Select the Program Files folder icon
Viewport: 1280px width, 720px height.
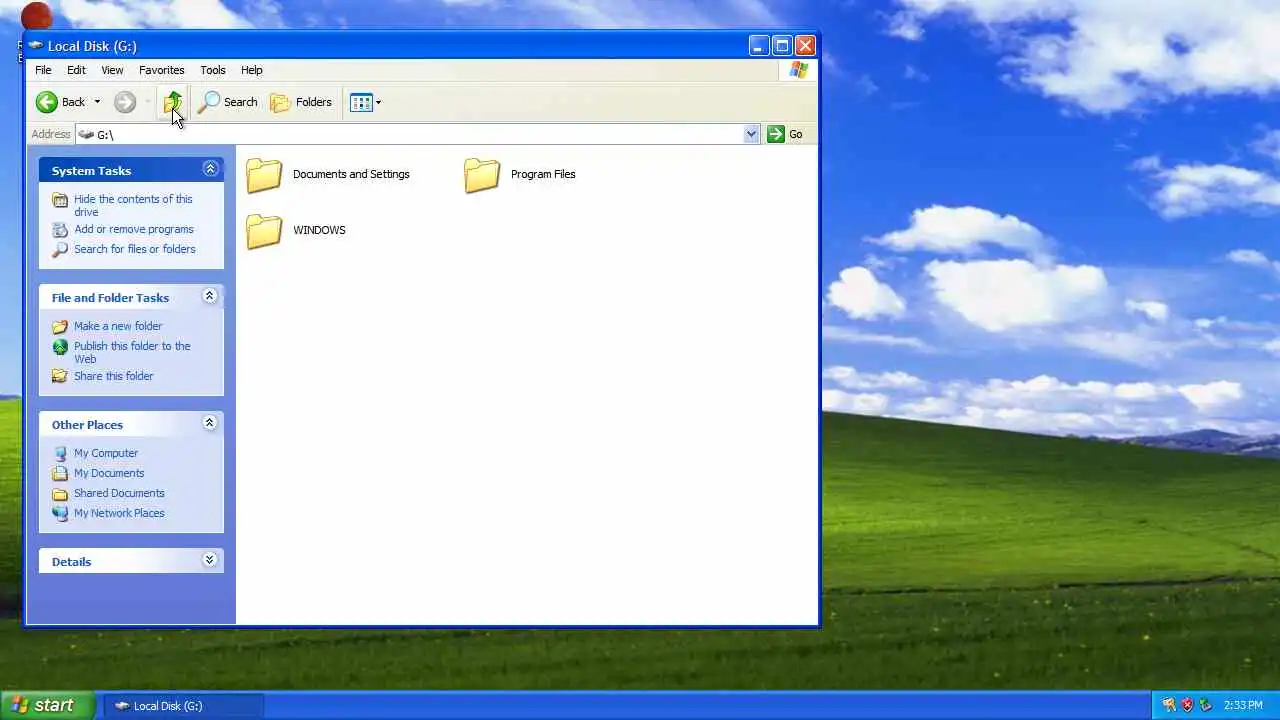click(482, 174)
